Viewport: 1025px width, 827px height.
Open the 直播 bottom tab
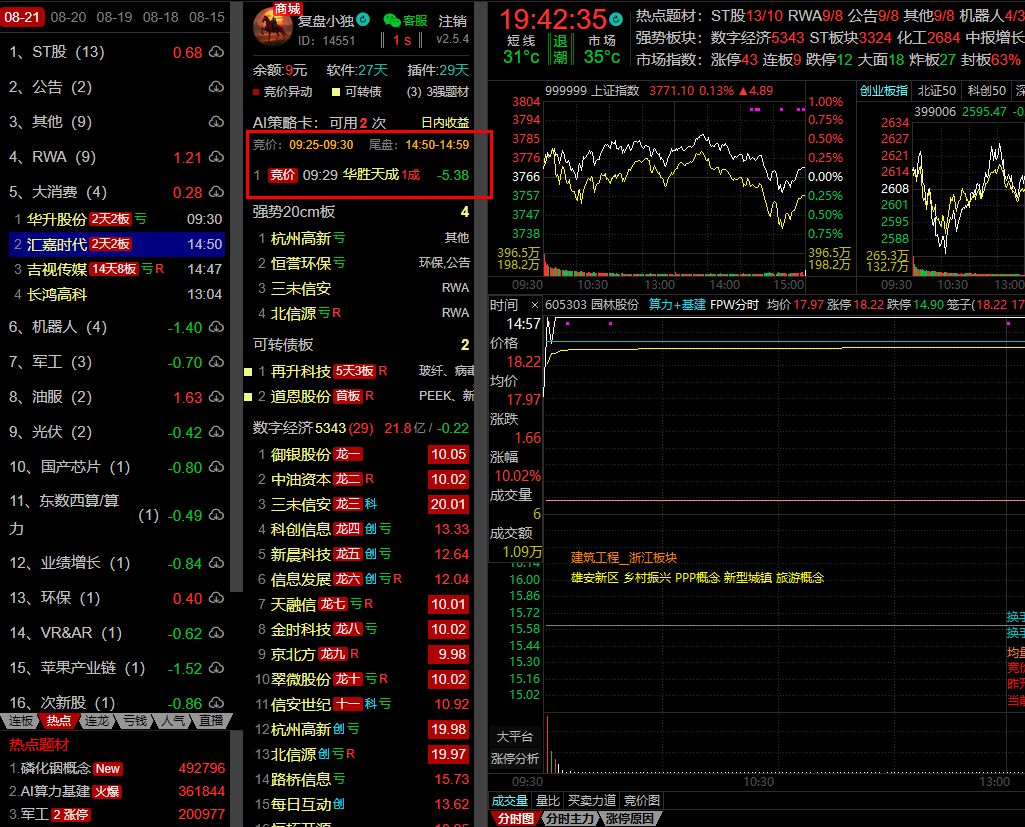211,720
